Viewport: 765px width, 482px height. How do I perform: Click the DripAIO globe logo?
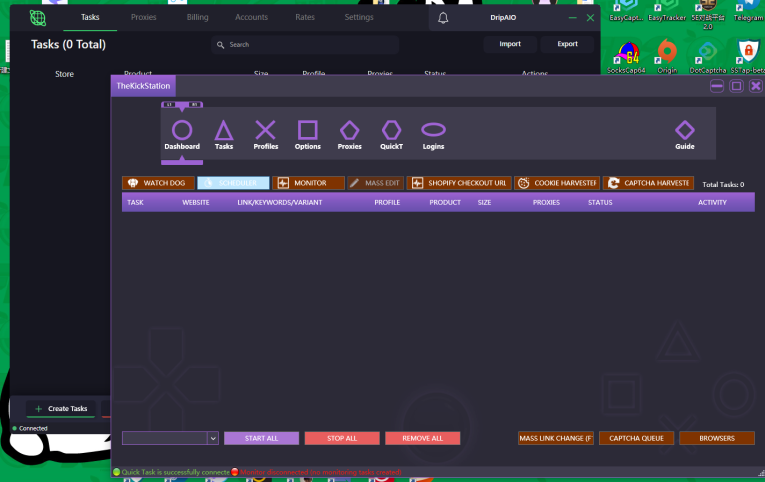coord(38,18)
